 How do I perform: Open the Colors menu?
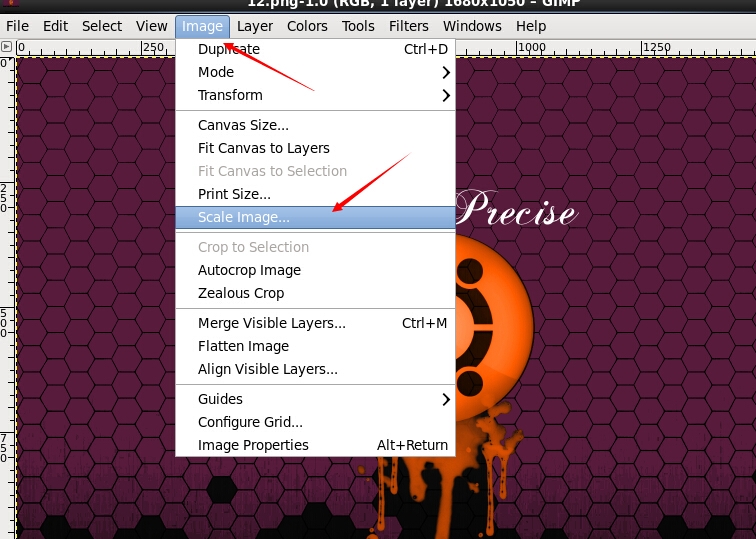tap(307, 26)
